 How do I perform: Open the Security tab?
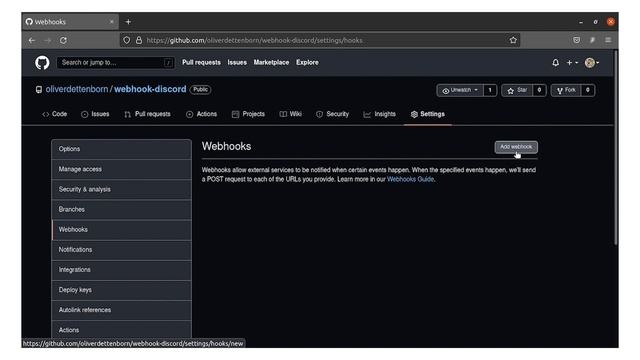click(332, 114)
